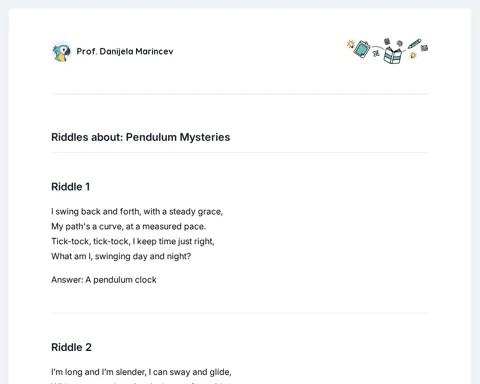480x384 pixels.
Task: Click the title Riddles about: Pendulum Mysteries
Action: (140, 137)
